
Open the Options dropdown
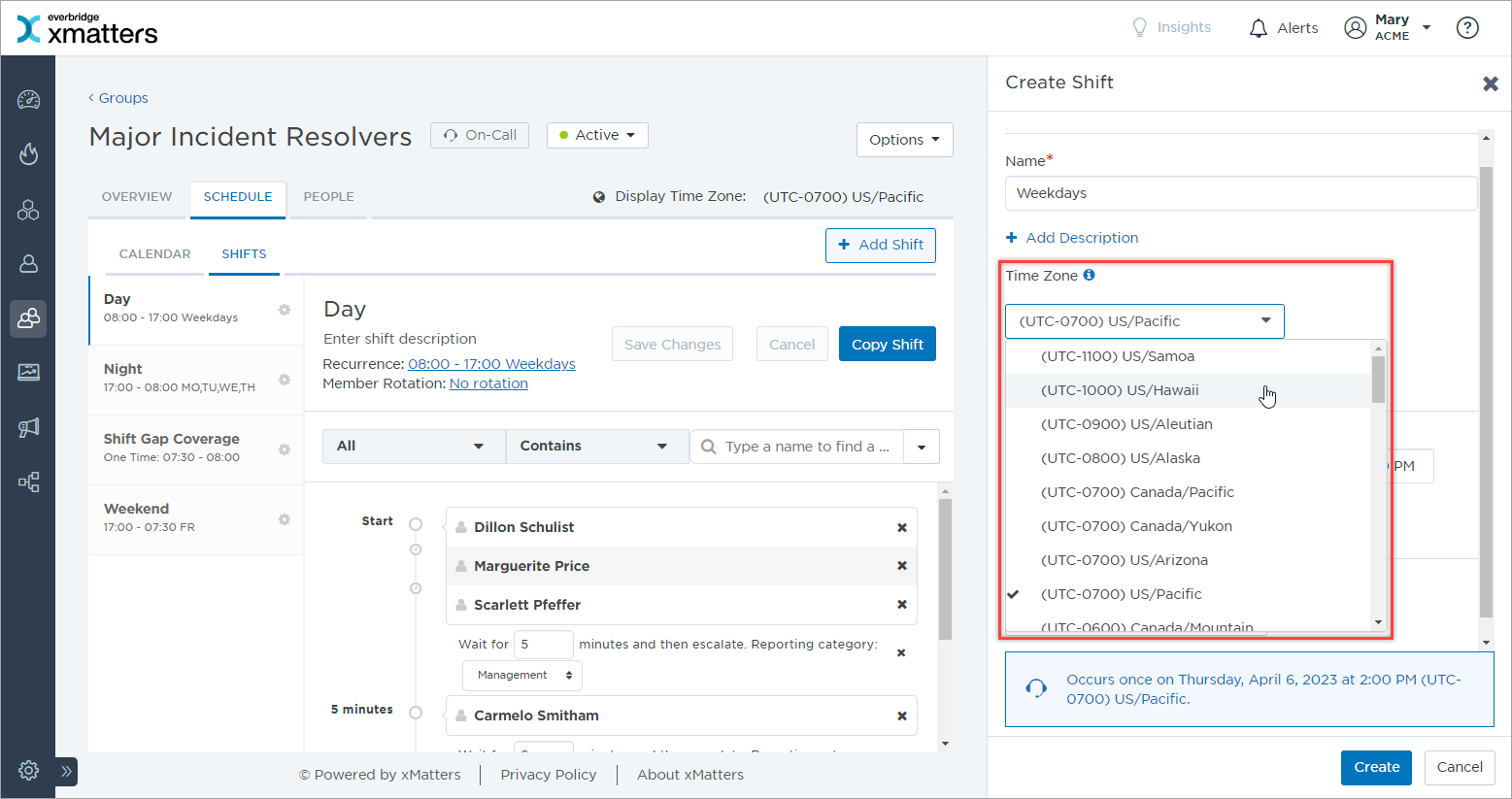[904, 140]
